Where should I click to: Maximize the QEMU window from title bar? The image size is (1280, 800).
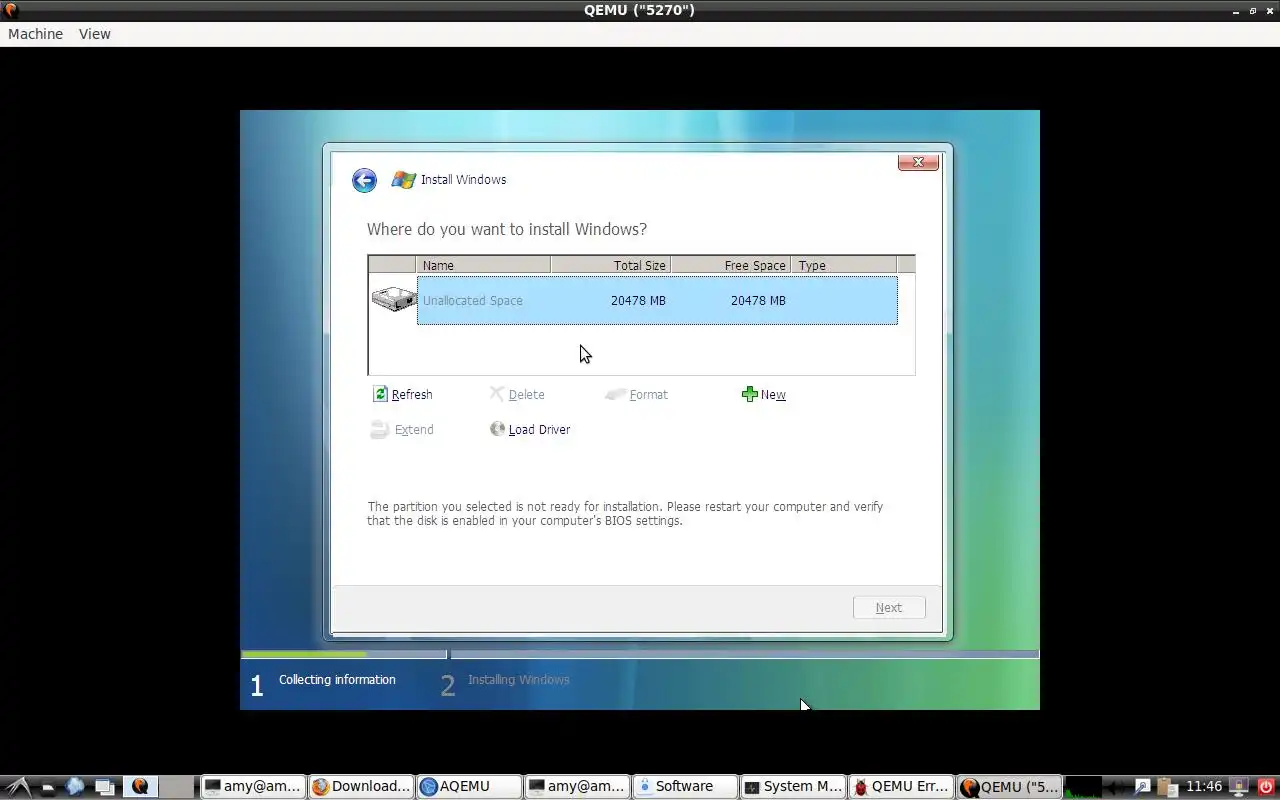tap(1253, 10)
